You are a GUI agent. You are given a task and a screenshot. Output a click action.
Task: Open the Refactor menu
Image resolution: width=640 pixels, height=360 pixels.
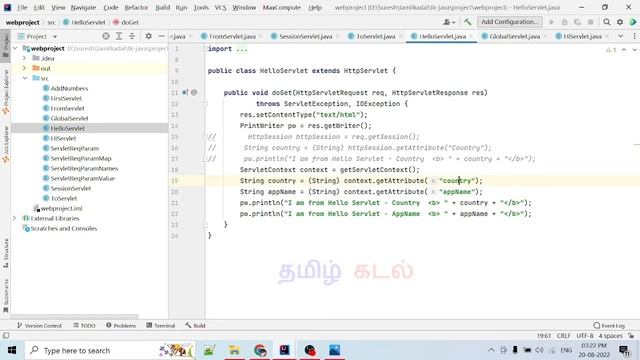point(136,7)
